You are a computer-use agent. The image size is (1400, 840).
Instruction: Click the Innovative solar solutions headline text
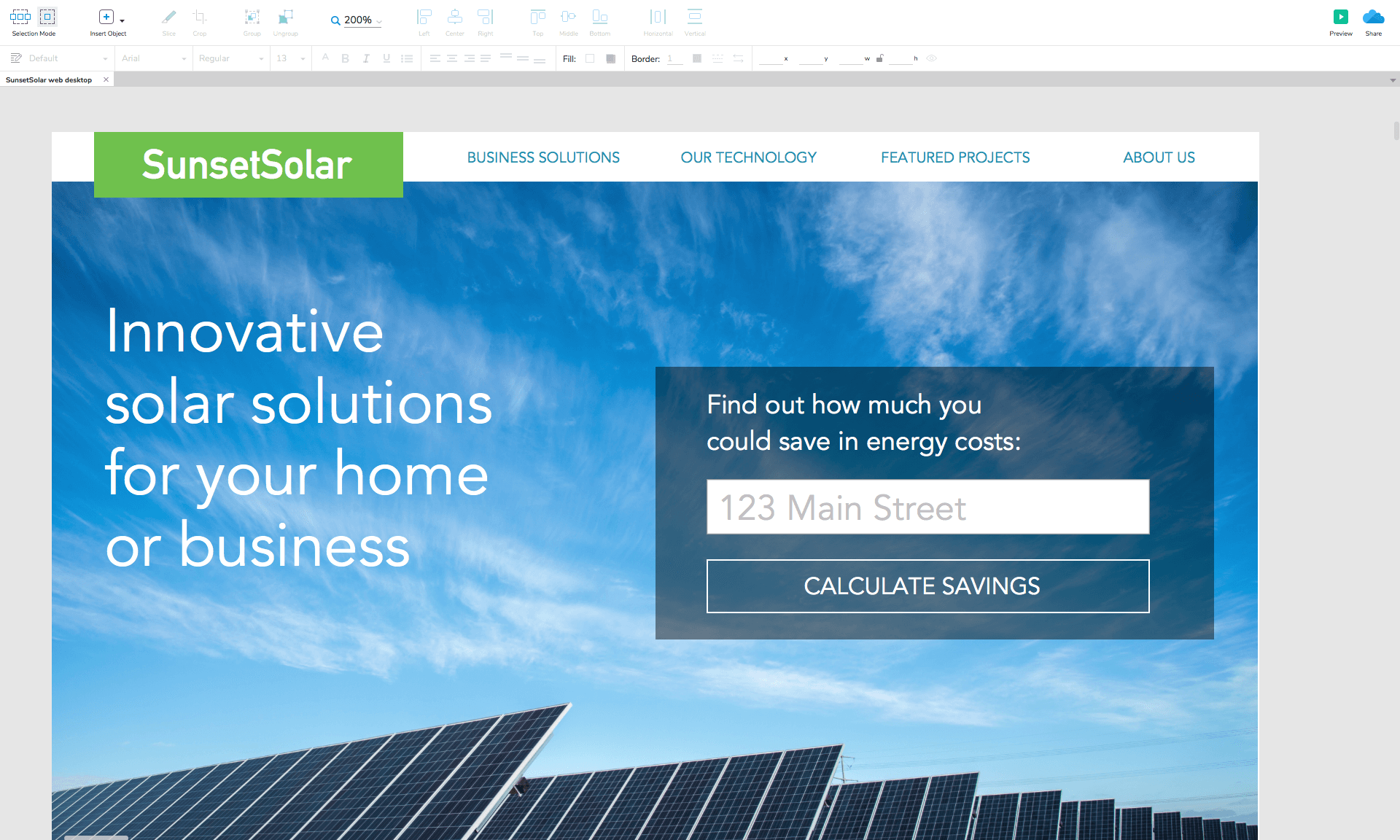coord(298,437)
